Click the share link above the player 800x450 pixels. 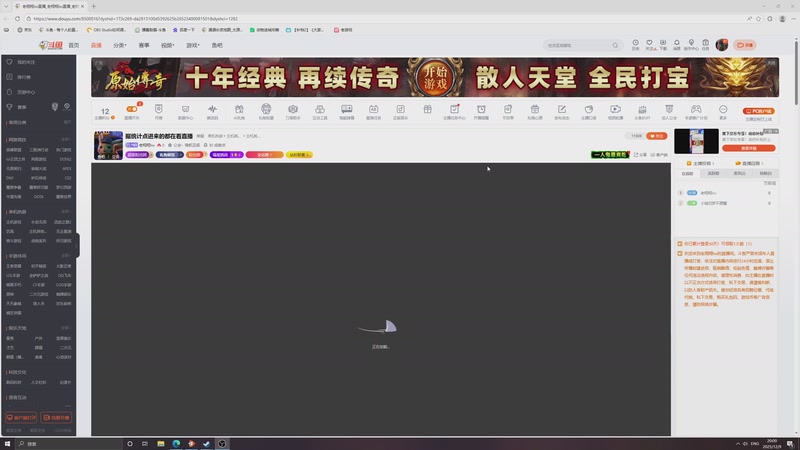640,155
